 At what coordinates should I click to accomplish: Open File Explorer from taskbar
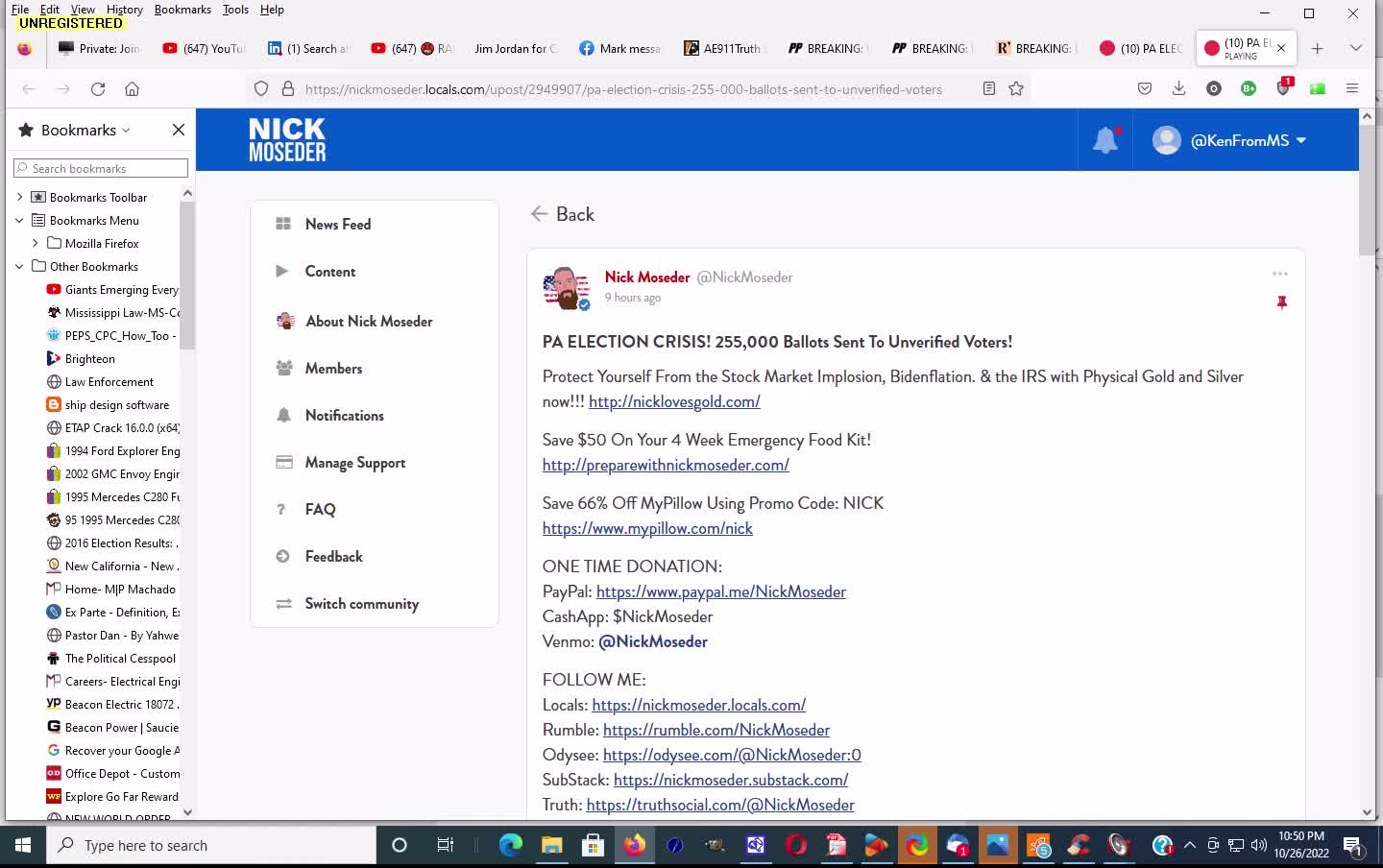(x=551, y=845)
